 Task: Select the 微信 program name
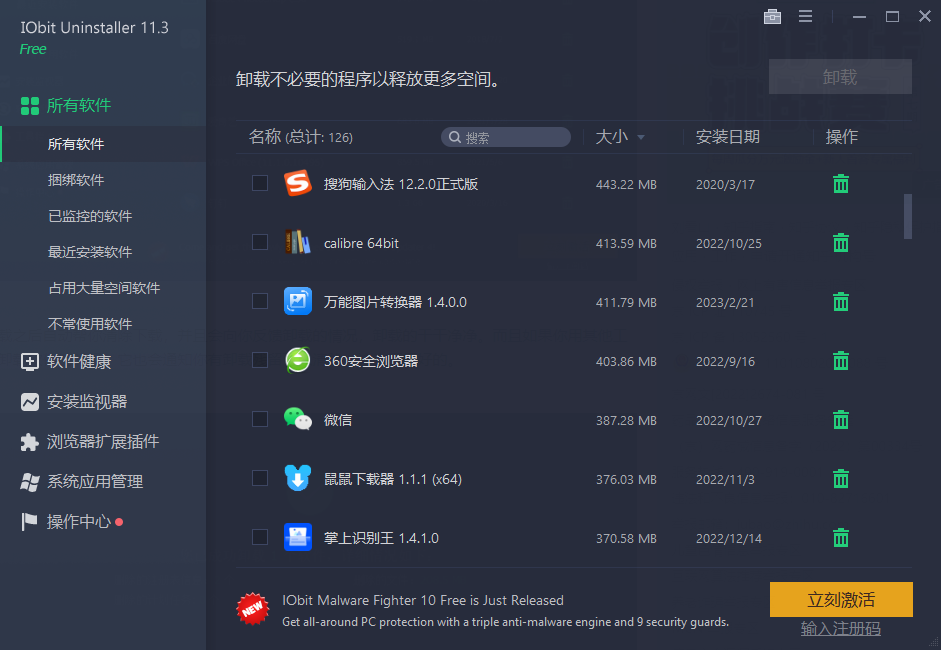338,420
